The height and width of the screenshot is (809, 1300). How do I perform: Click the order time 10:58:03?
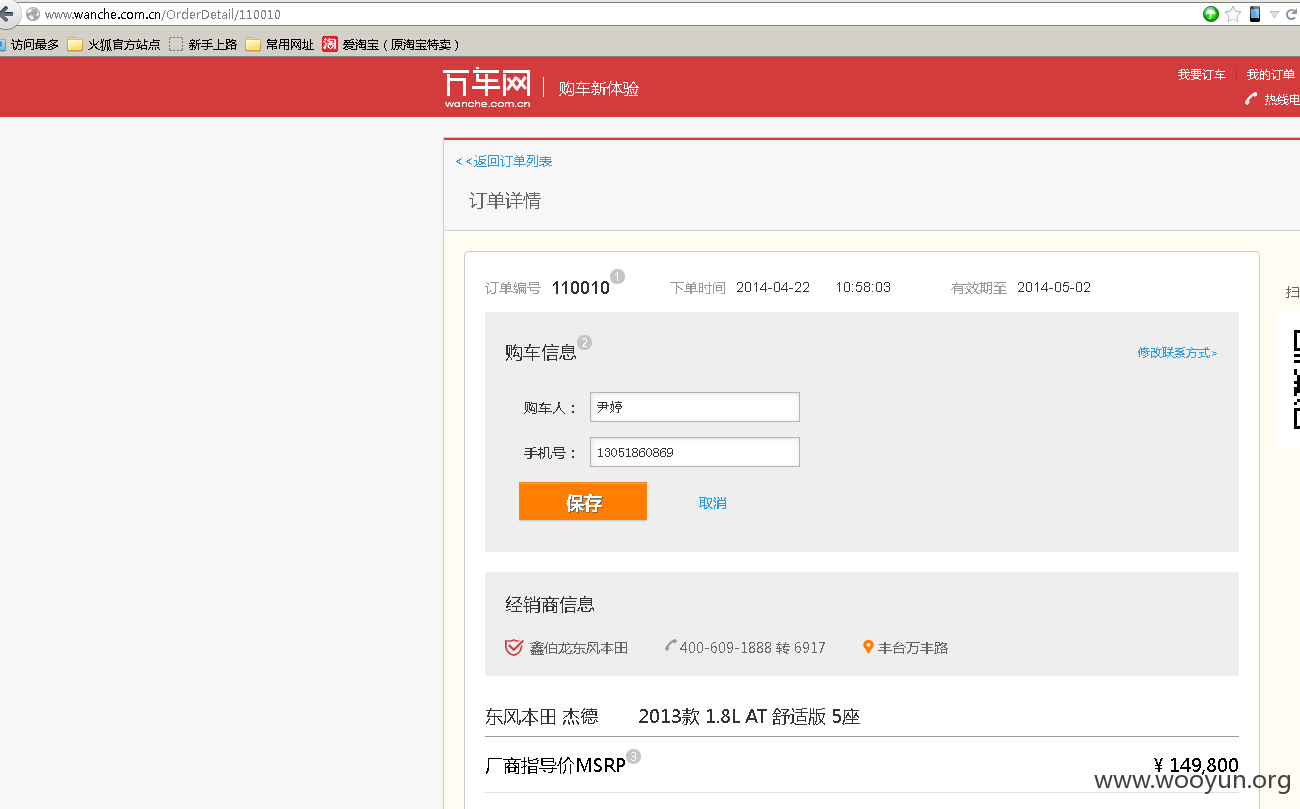click(863, 287)
